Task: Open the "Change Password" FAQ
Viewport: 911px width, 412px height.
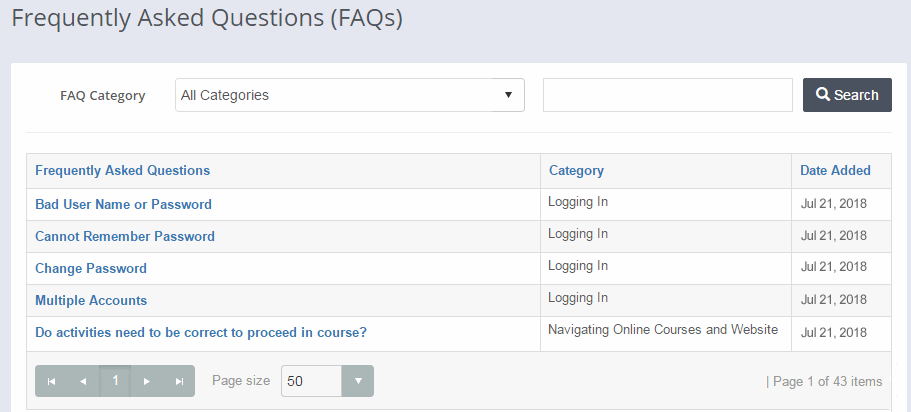Action: [91, 269]
